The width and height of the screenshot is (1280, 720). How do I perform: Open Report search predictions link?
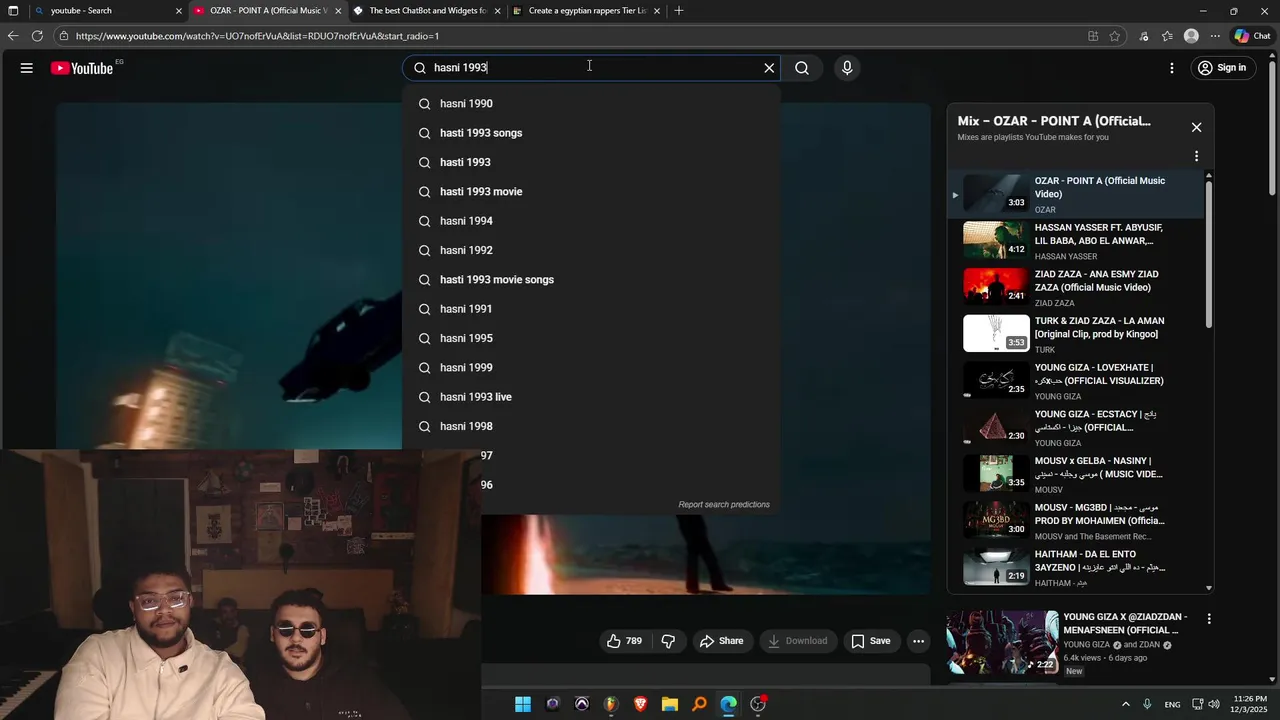[724, 505]
